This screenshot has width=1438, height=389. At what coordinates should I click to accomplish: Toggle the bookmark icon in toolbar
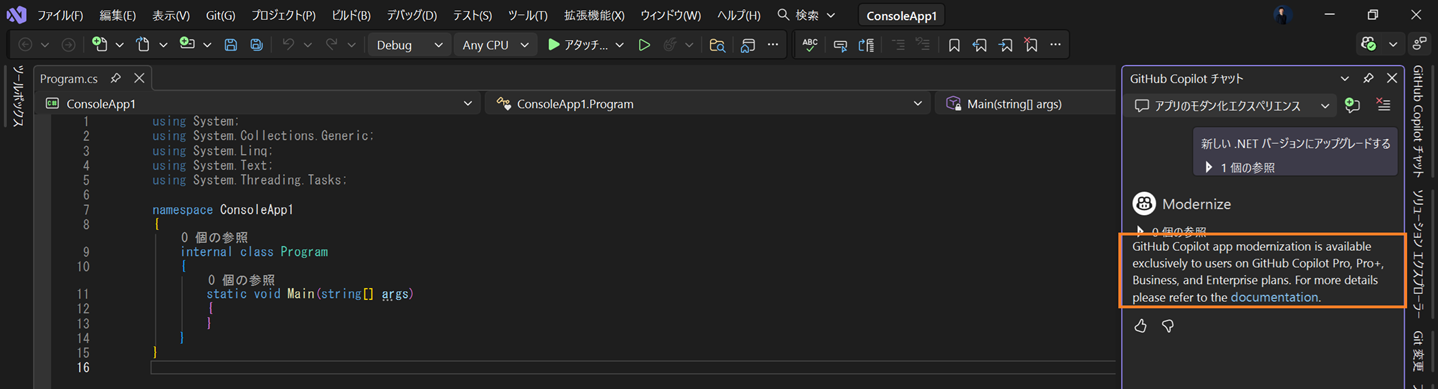954,45
